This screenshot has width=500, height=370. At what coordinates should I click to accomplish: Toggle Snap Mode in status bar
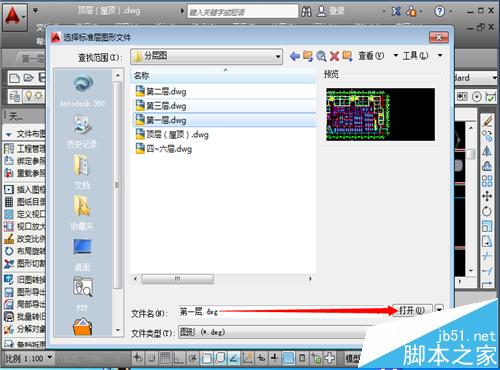pyautogui.click(x=151, y=358)
